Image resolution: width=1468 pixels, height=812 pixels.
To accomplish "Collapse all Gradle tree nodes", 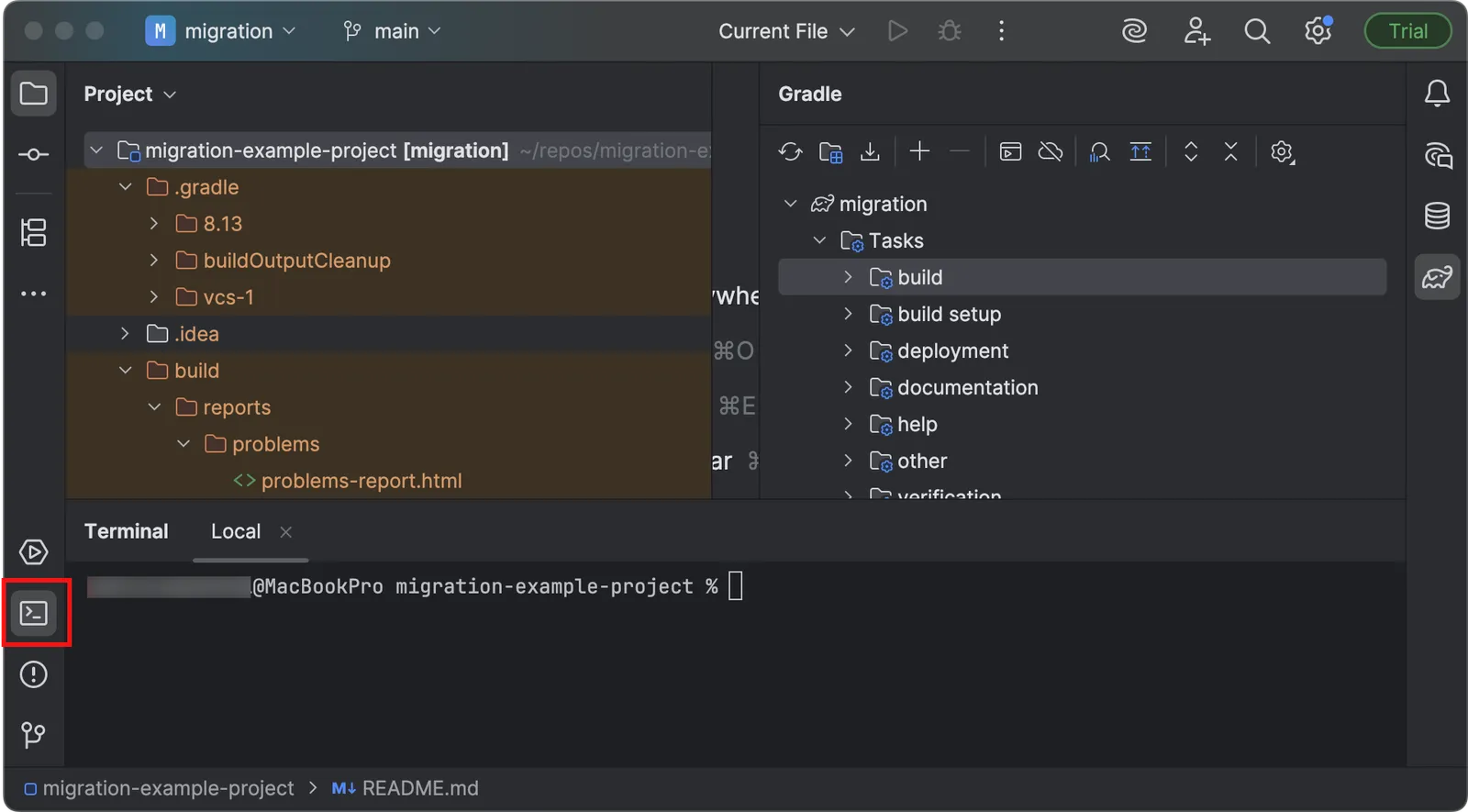I will tap(1230, 152).
